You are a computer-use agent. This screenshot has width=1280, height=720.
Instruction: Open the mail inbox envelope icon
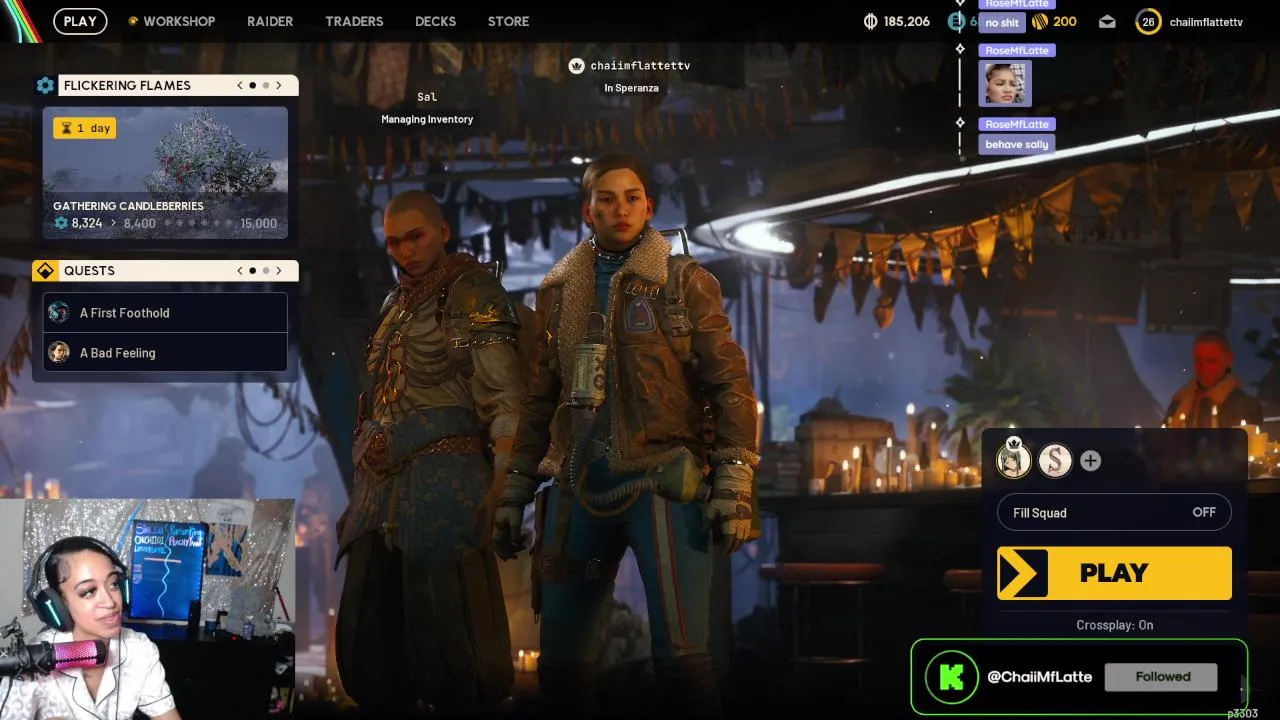click(x=1107, y=21)
